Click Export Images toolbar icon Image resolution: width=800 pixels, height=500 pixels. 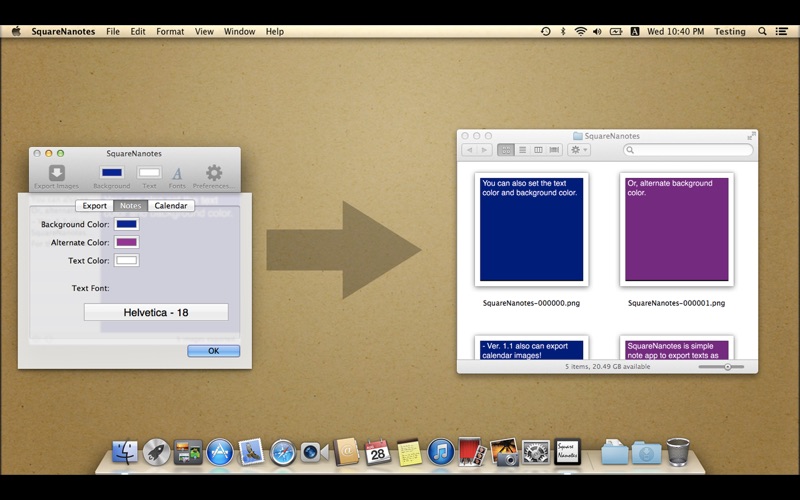coord(56,177)
